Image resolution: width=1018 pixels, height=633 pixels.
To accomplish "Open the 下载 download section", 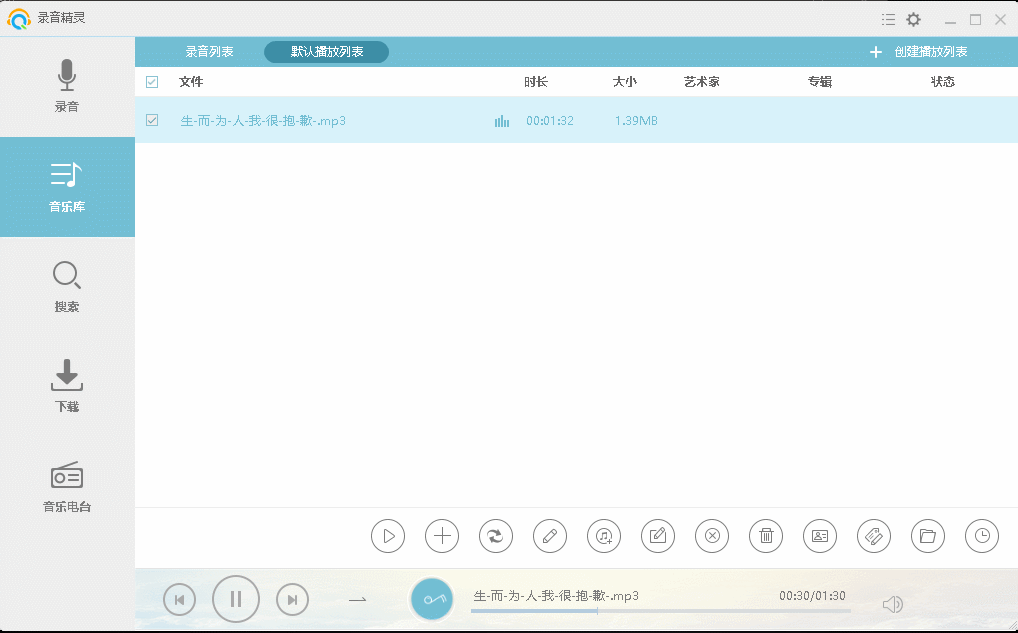I will point(67,387).
